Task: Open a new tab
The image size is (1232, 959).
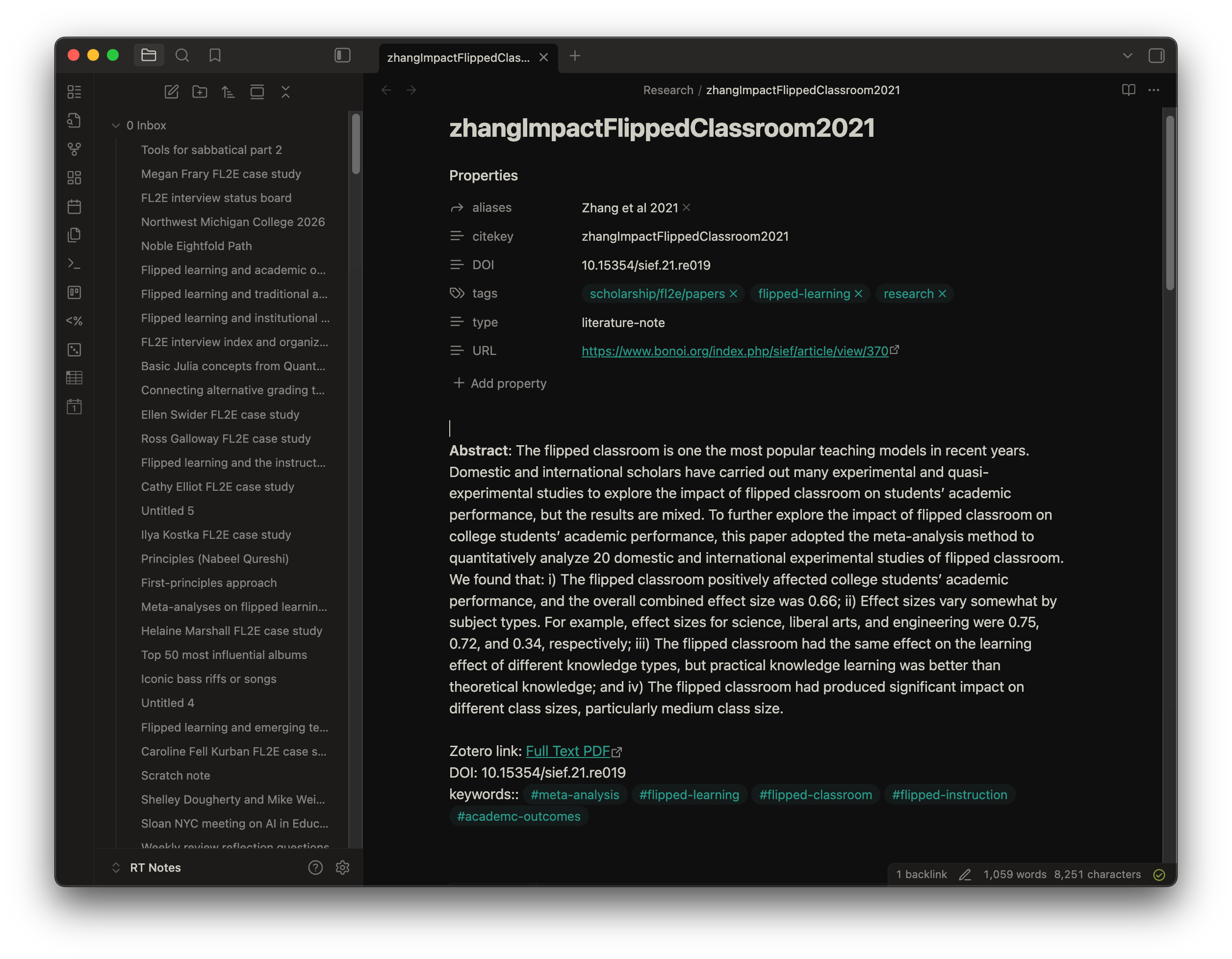Action: [x=575, y=55]
